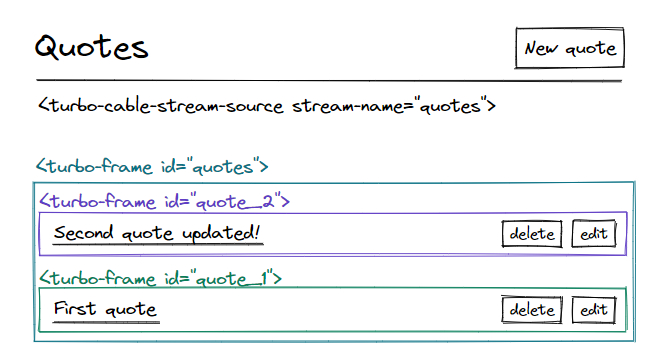Click blank space inside the green quote_1 frame
The height and width of the screenshot is (364, 655).
point(330,310)
